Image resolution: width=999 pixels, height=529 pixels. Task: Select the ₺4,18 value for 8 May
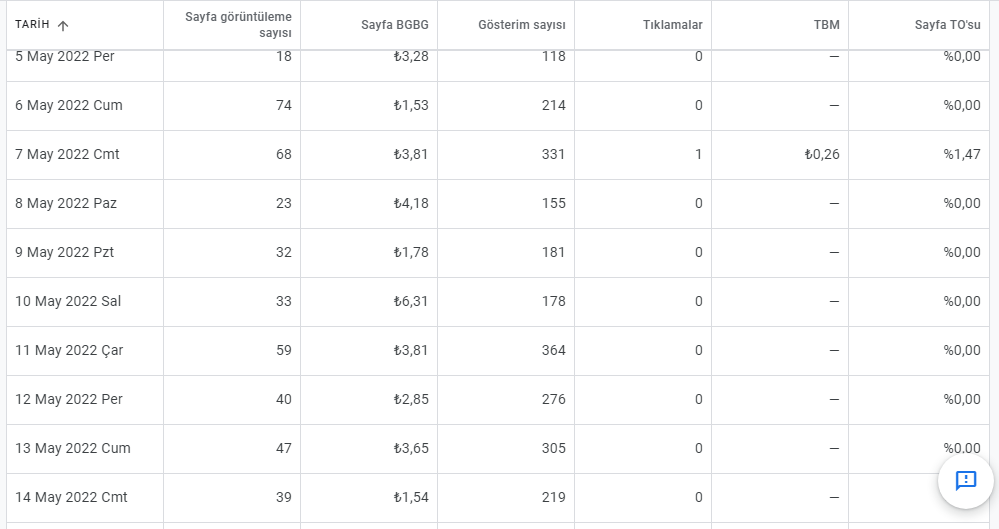[x=411, y=203]
